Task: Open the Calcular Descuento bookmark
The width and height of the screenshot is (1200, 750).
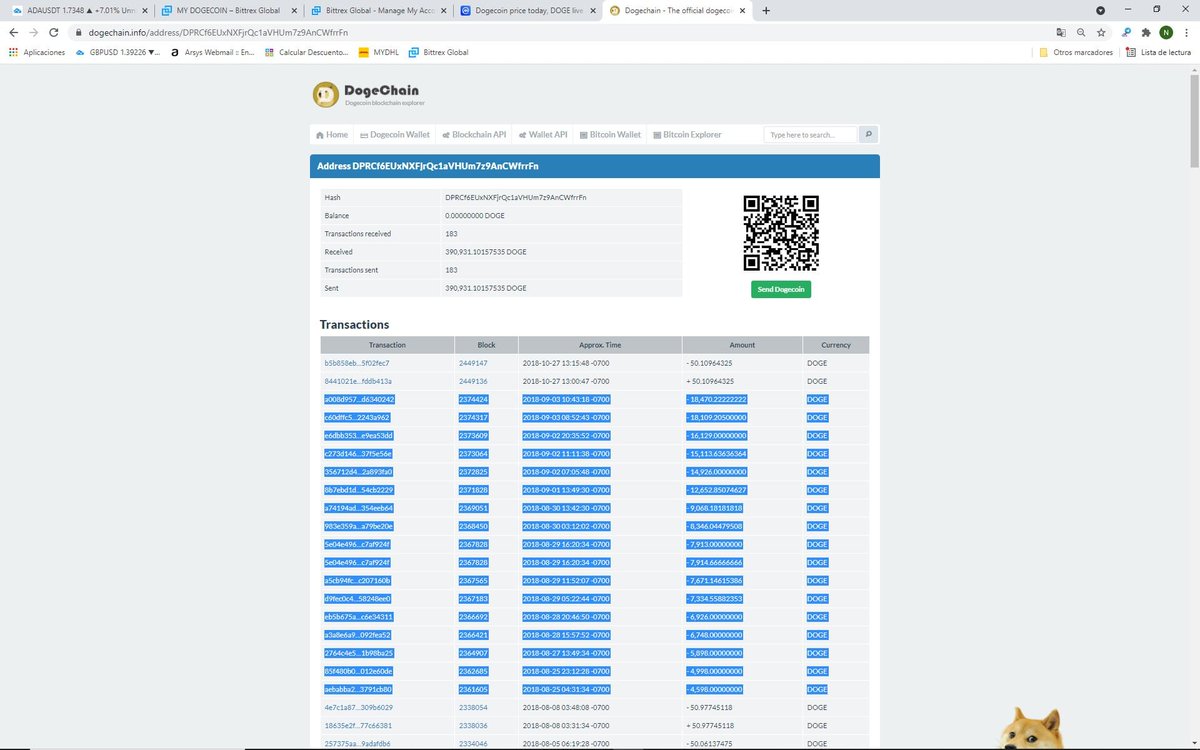Action: (x=306, y=52)
